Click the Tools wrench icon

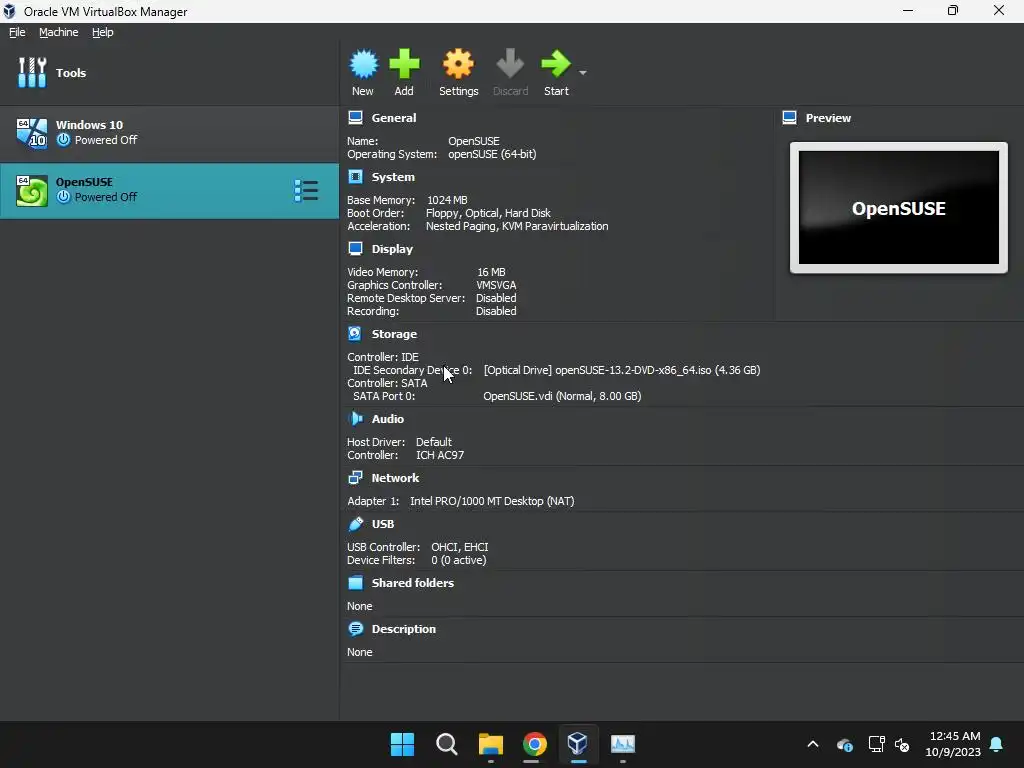[32, 72]
